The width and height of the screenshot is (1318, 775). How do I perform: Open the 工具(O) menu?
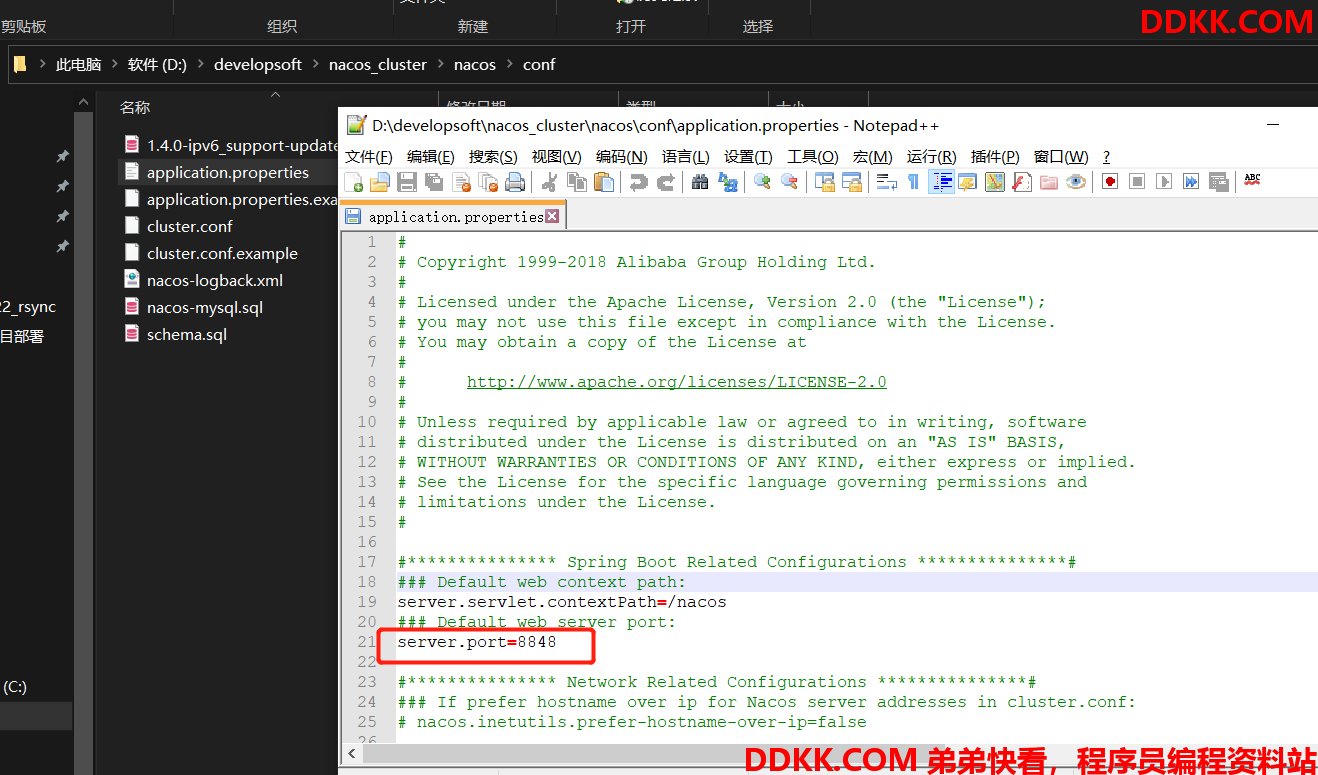tap(813, 157)
